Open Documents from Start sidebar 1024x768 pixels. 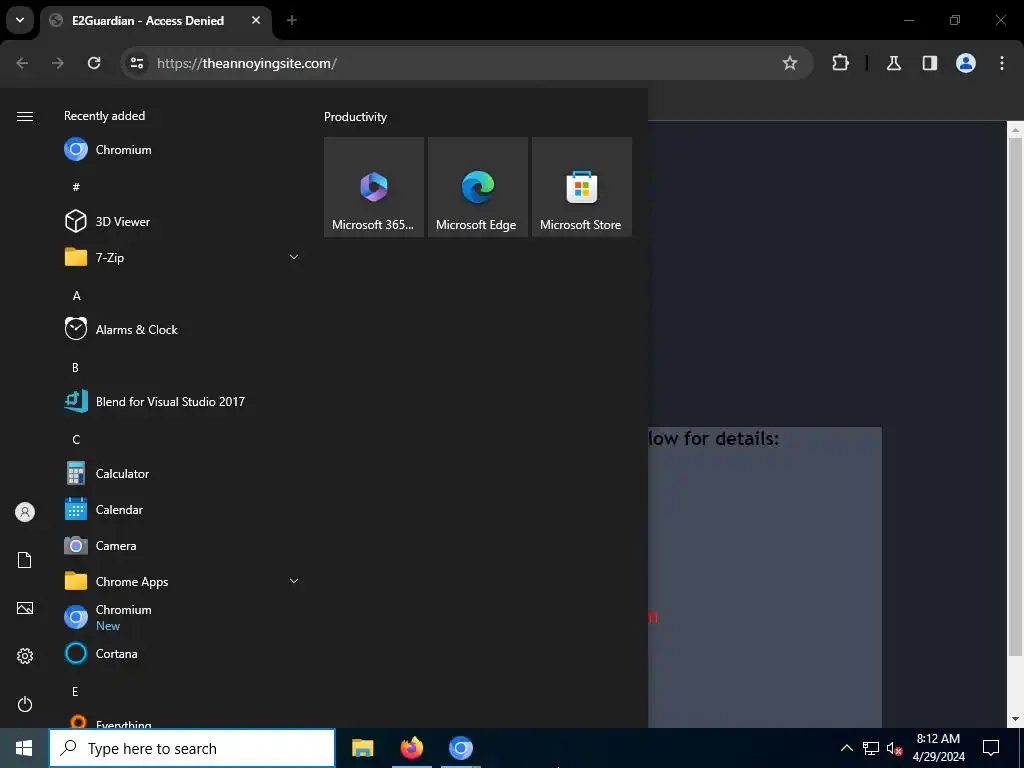25,560
